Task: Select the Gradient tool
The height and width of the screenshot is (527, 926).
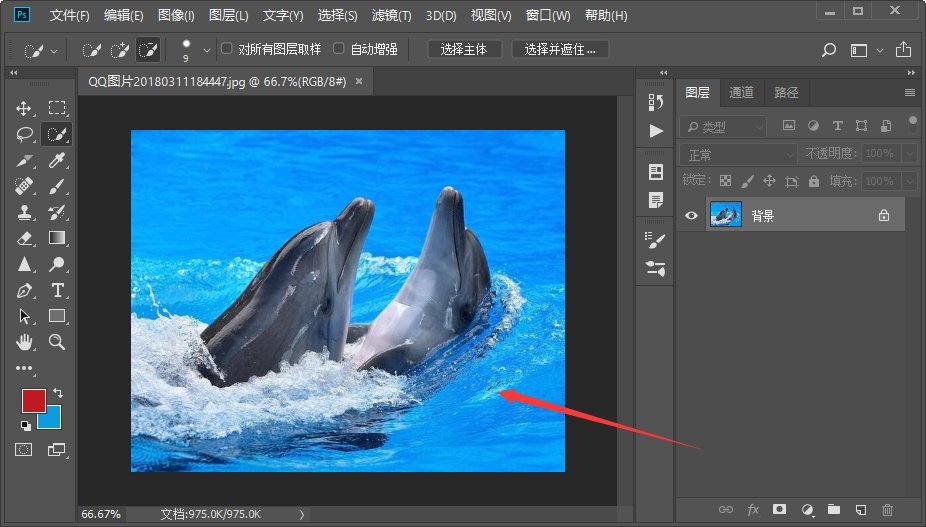Action: click(57, 238)
